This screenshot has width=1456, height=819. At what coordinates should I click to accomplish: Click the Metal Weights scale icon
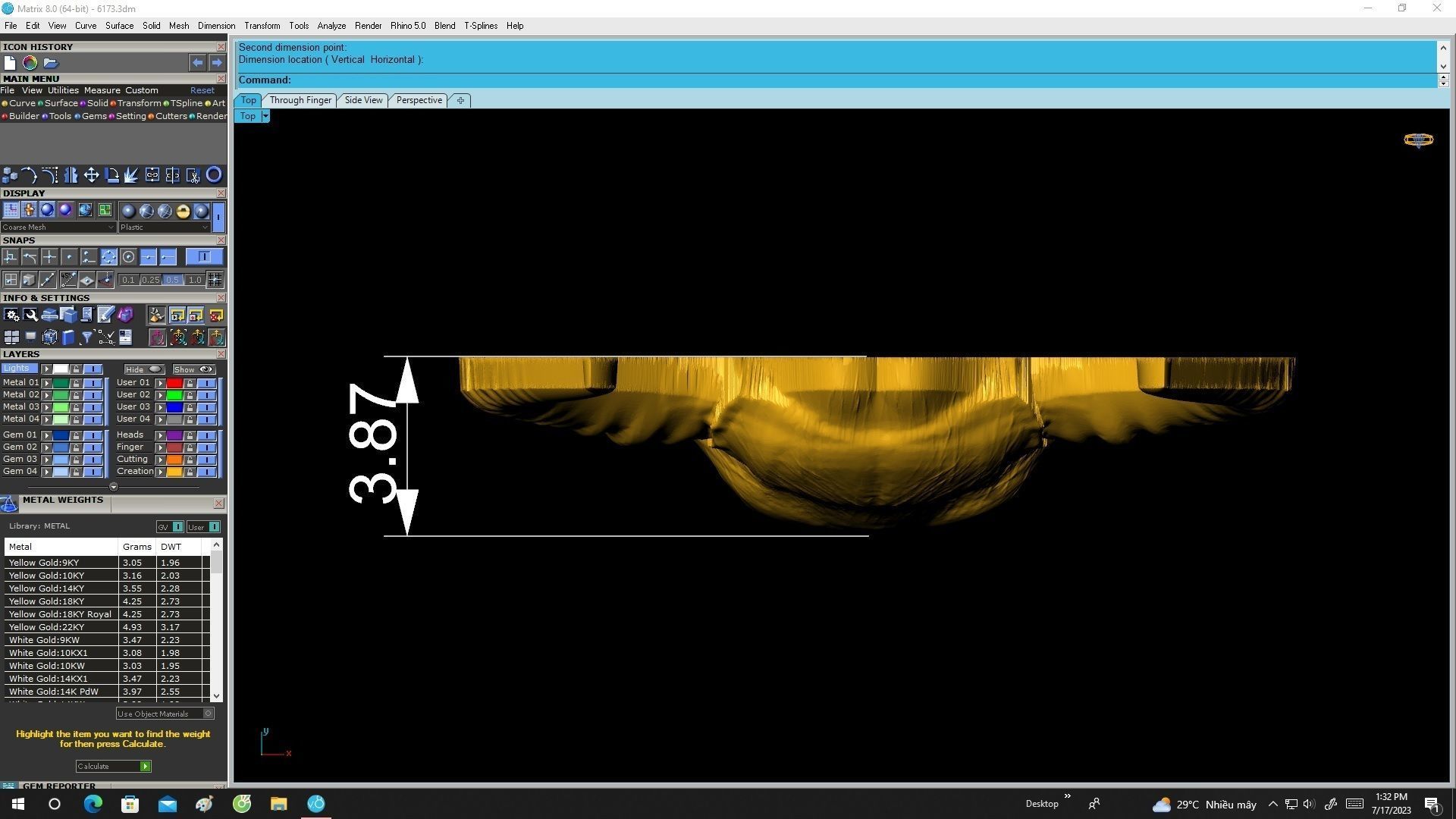coord(9,504)
